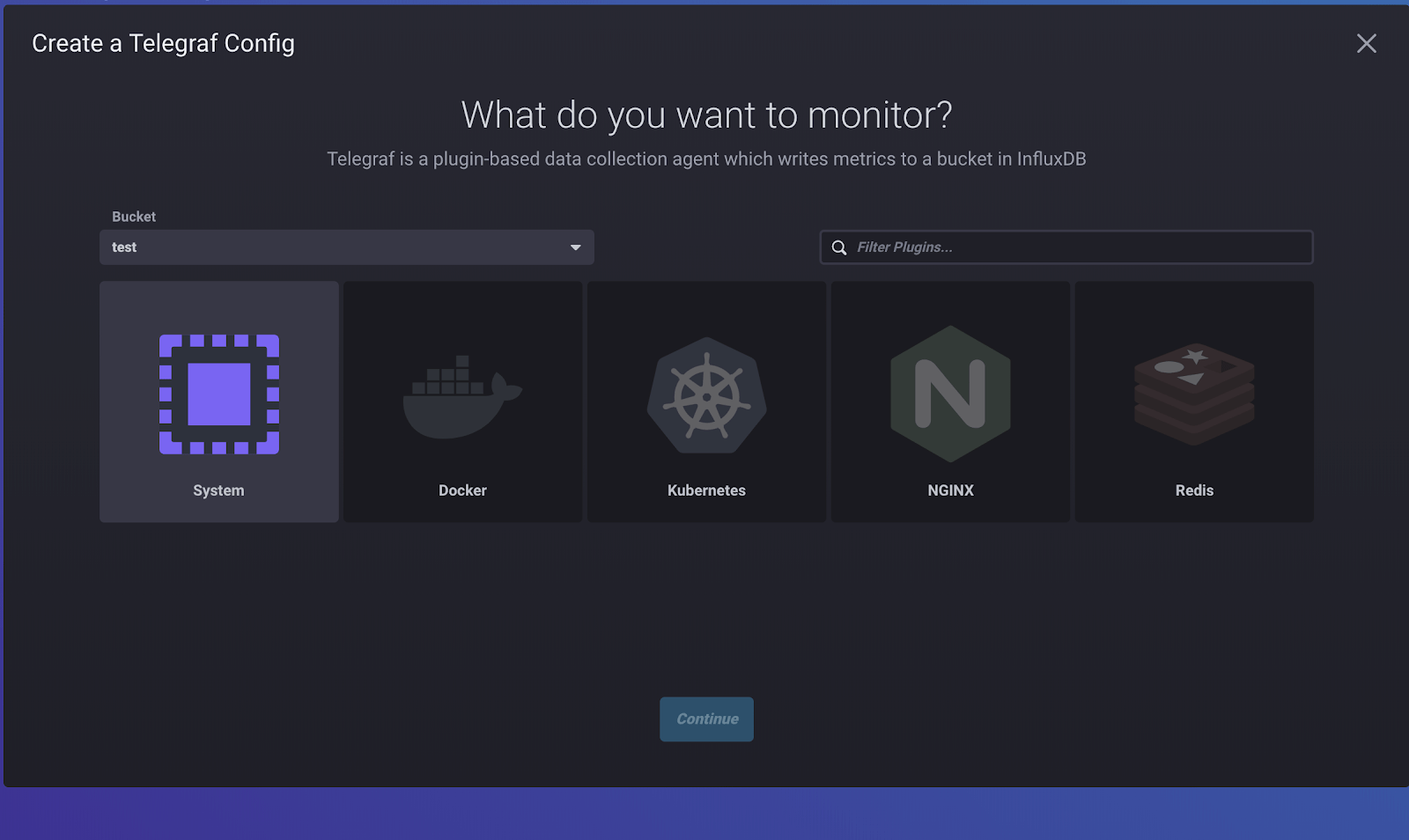Pick the Redis monitoring tile
This screenshot has height=840, width=1409.
click(x=1193, y=402)
